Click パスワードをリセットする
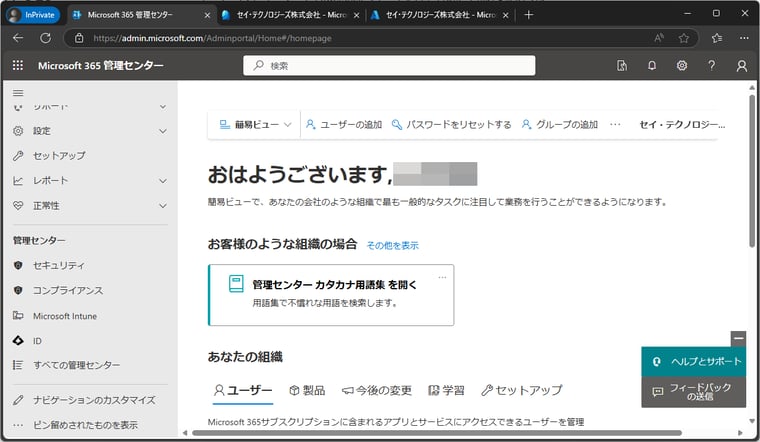This screenshot has width=760, height=442. 451,125
